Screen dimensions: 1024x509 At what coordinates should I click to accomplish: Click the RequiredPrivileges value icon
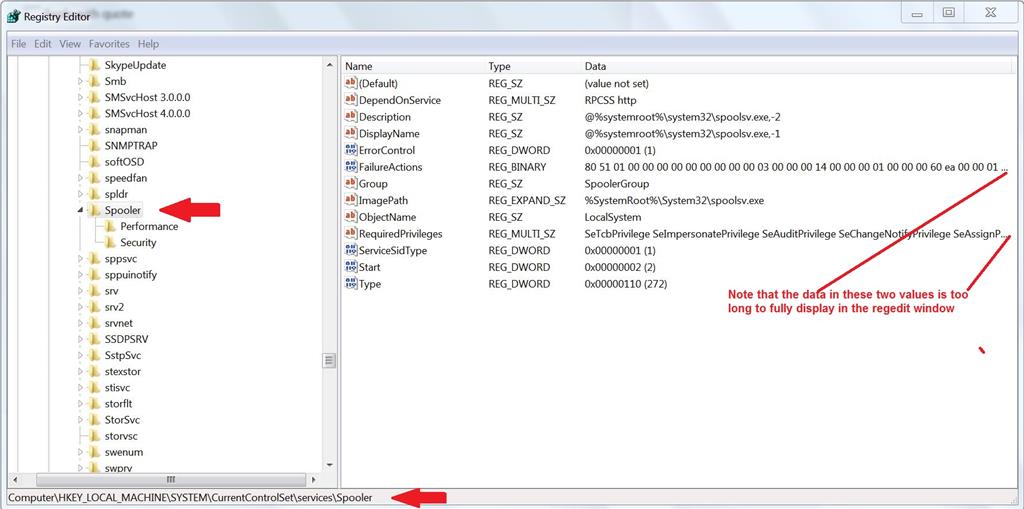point(351,234)
